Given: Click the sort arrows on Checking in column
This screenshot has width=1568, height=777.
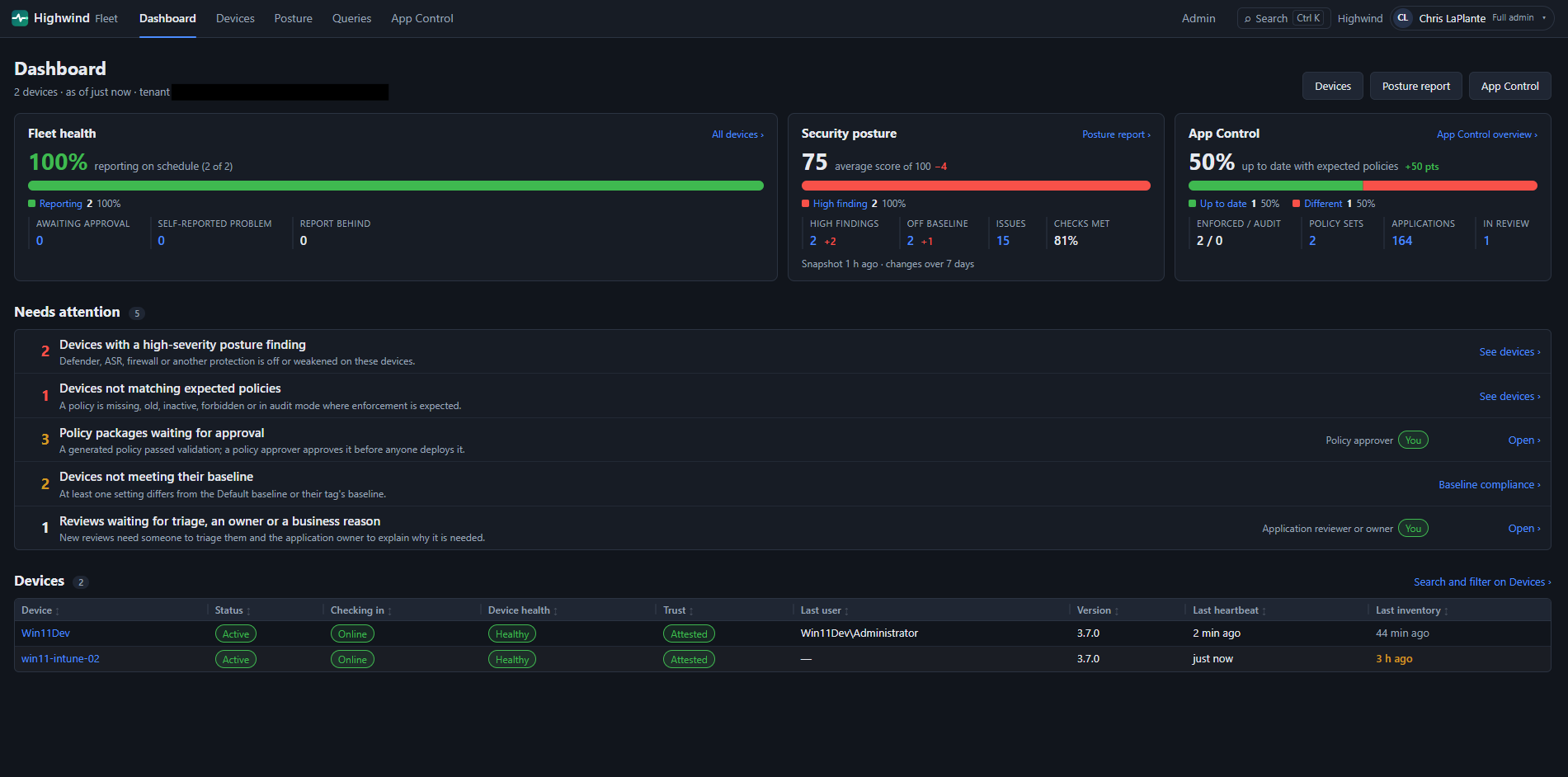Looking at the screenshot, I should pyautogui.click(x=389, y=611).
